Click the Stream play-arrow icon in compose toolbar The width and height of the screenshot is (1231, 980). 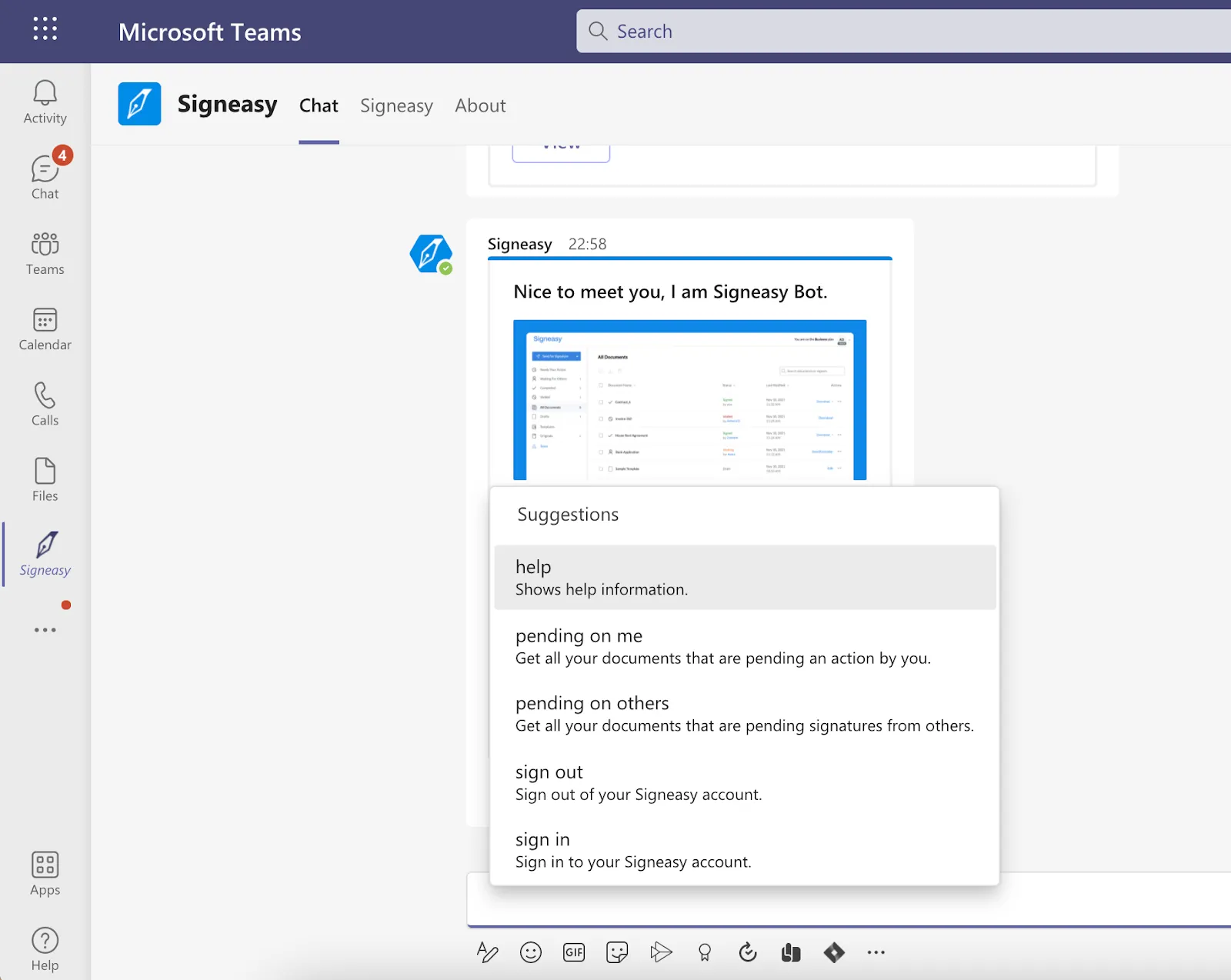pos(661,952)
